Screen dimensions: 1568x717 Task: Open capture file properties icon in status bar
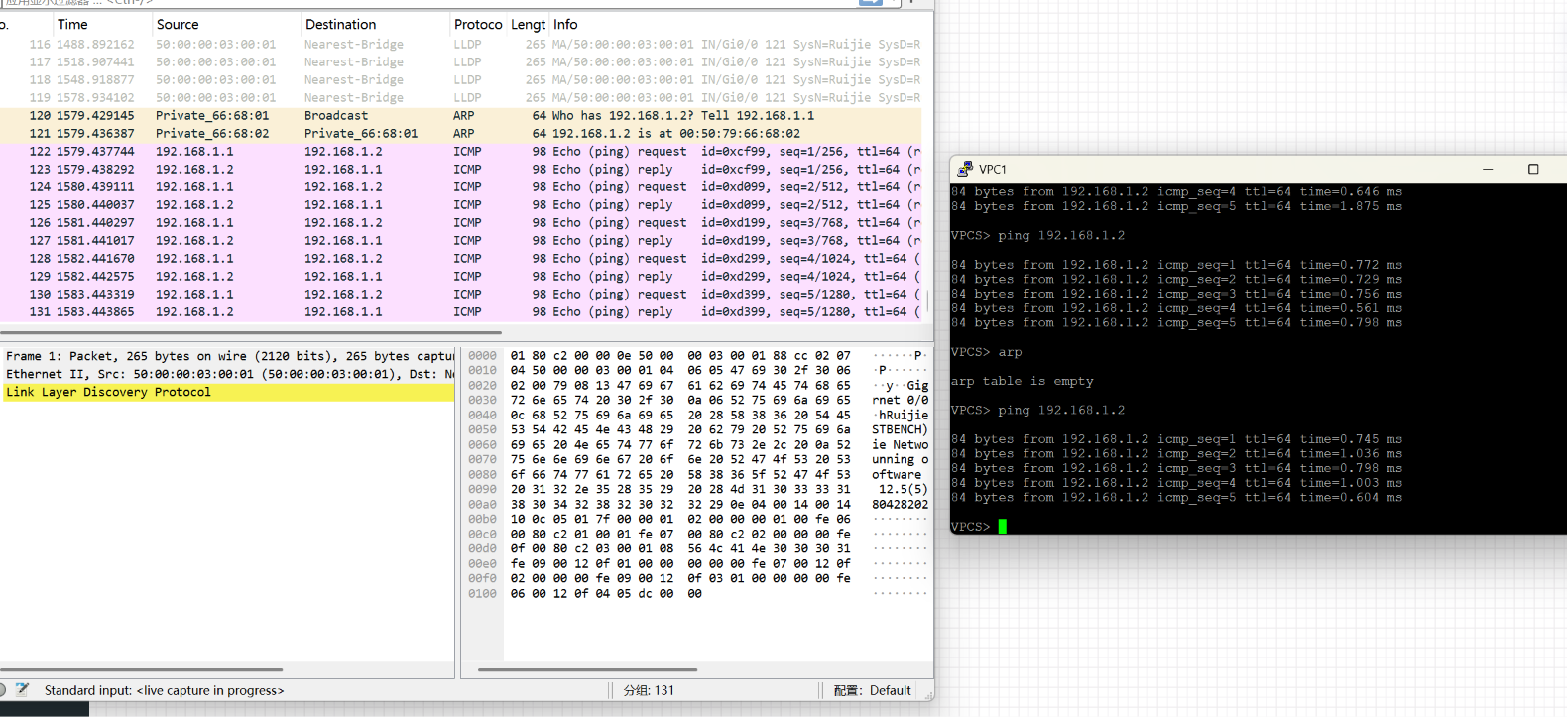[x=22, y=690]
